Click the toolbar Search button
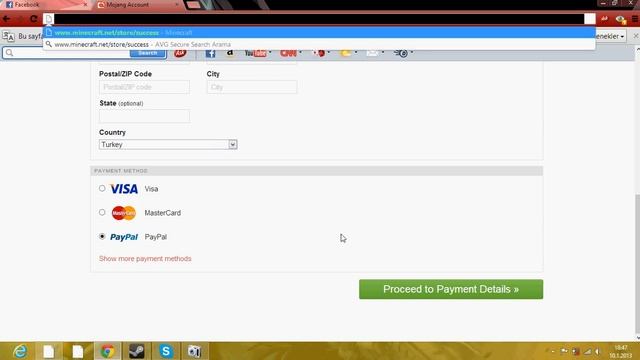 tap(148, 53)
